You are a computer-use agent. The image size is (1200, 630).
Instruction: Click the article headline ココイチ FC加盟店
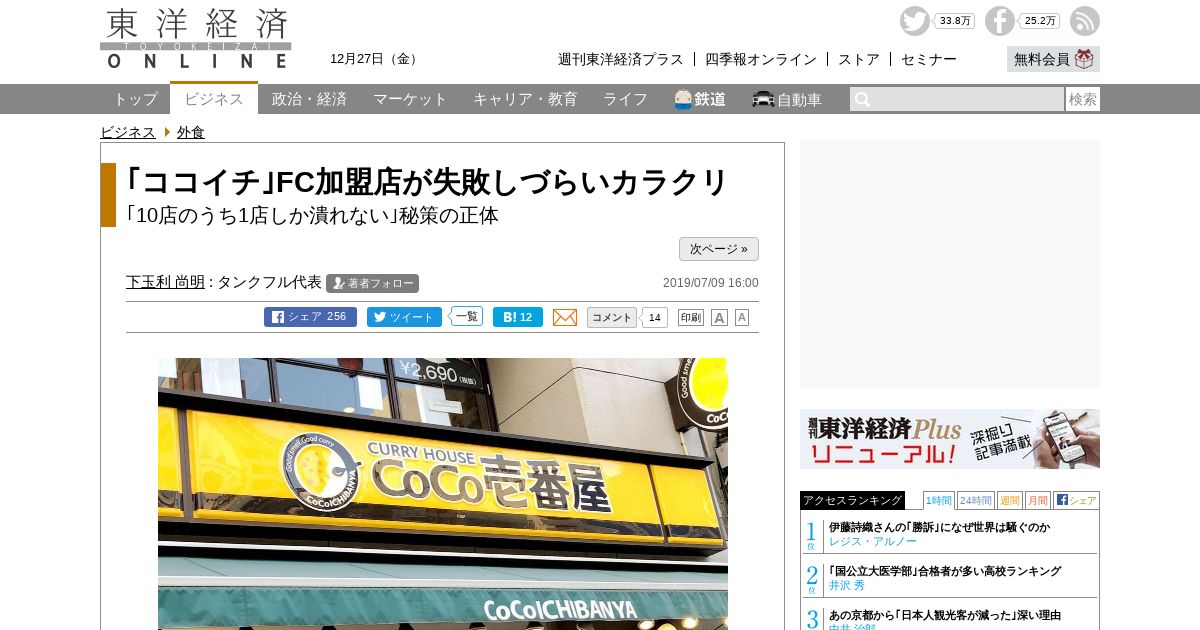click(428, 182)
